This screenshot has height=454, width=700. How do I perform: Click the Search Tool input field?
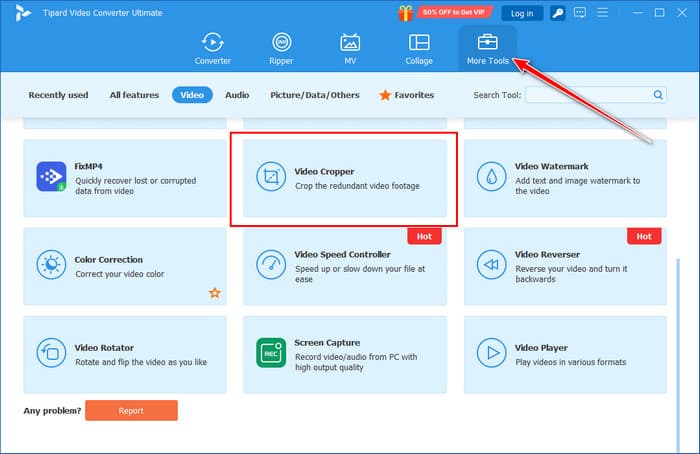click(588, 95)
